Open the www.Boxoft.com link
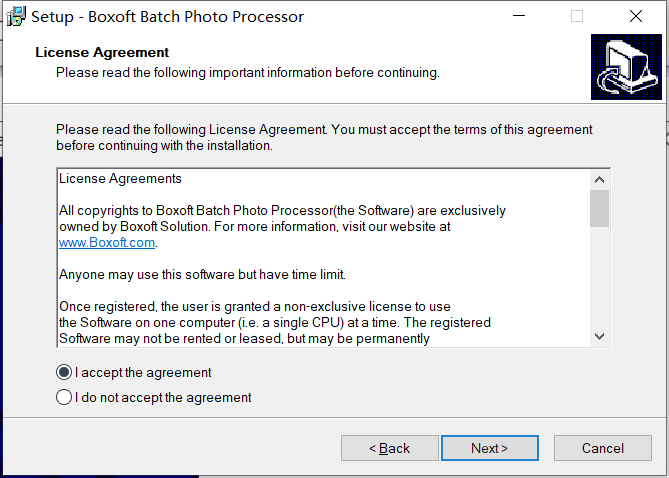The image size is (669, 478). click(x=107, y=242)
